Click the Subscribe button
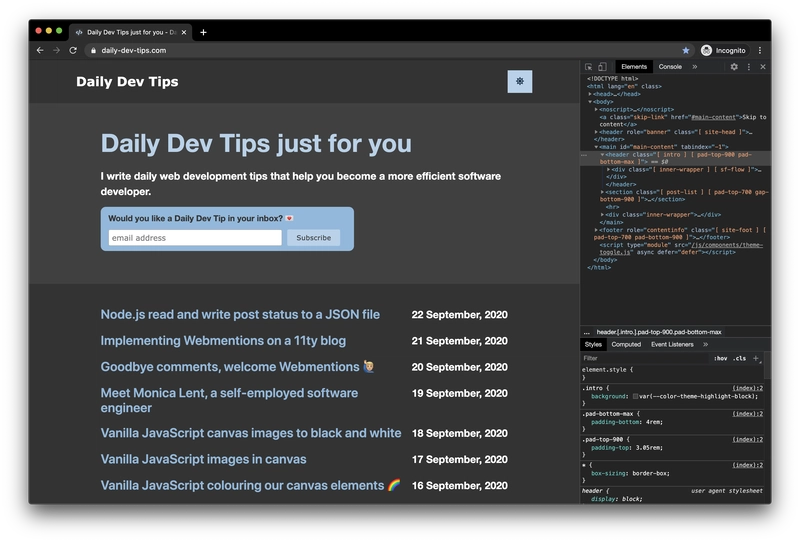The height and width of the screenshot is (542, 800). pos(313,238)
